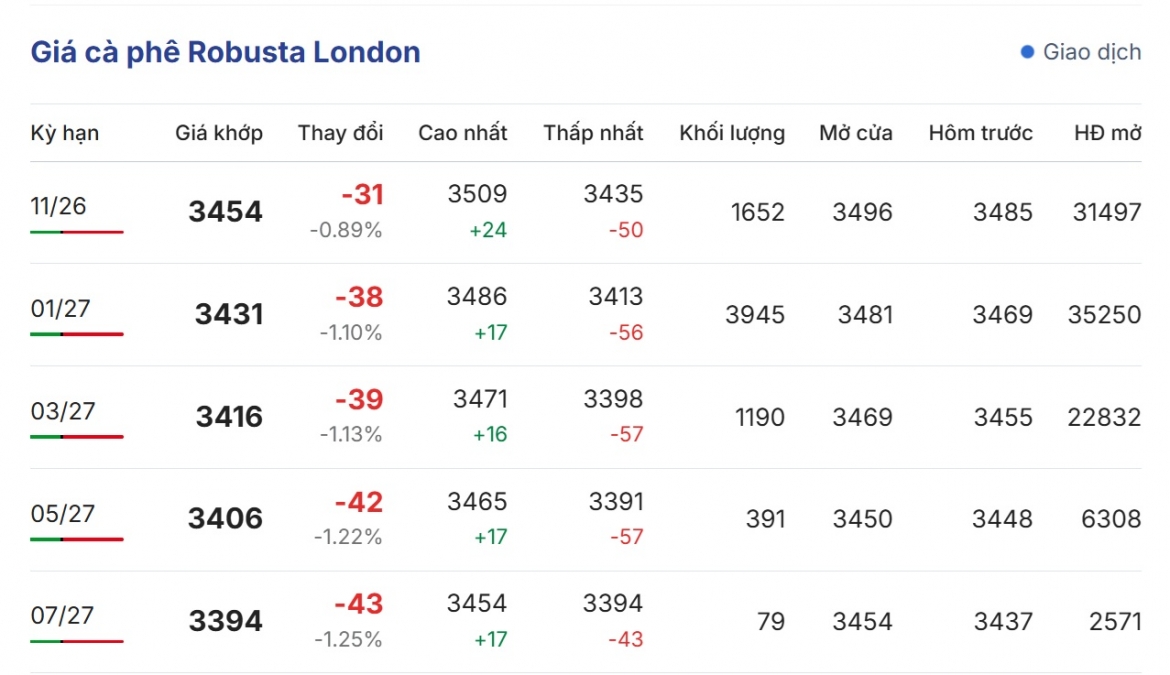The width and height of the screenshot is (1170, 675).
Task: Click the blue Giao dịch status dot
Action: coord(1027,51)
